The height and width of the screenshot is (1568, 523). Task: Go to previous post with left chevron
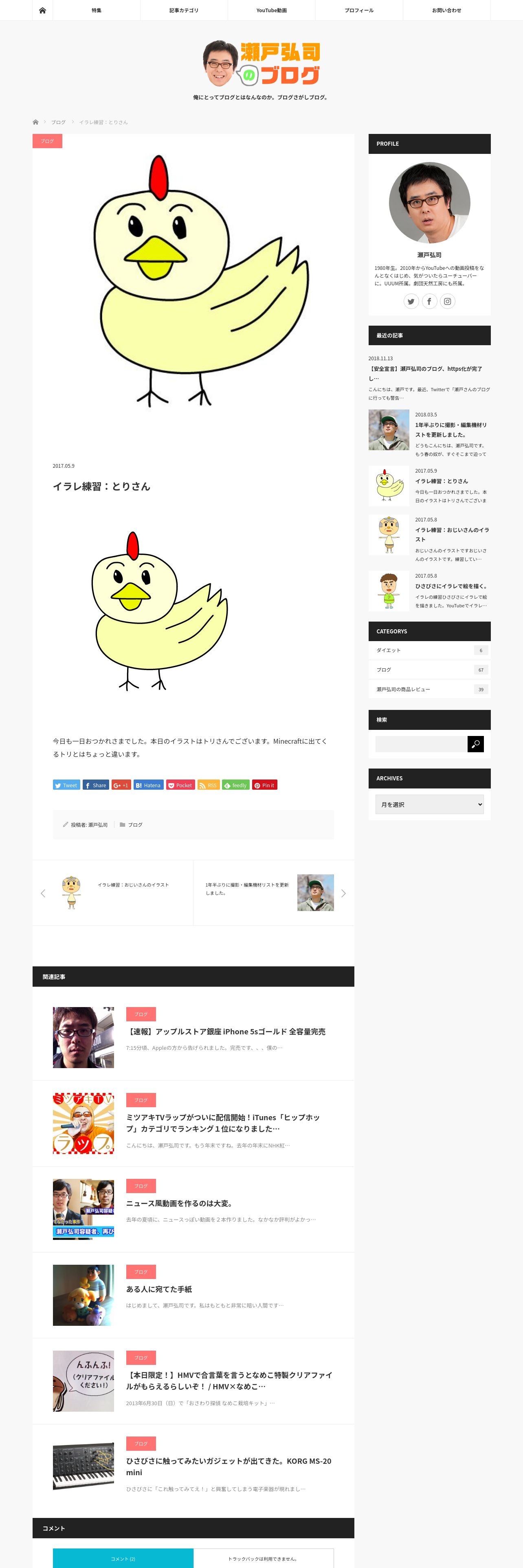[x=43, y=893]
